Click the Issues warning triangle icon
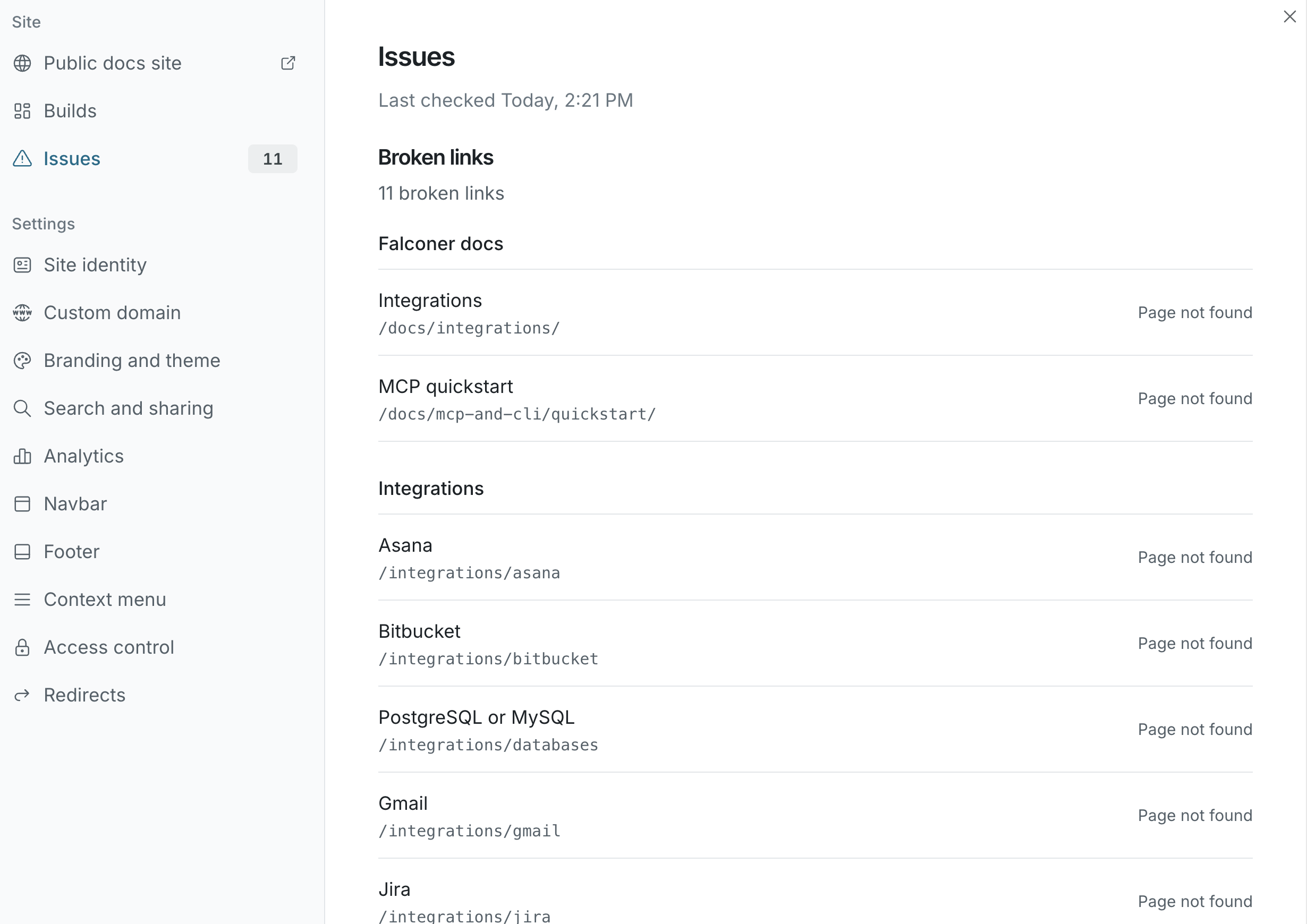The image size is (1307, 924). pos(22,159)
